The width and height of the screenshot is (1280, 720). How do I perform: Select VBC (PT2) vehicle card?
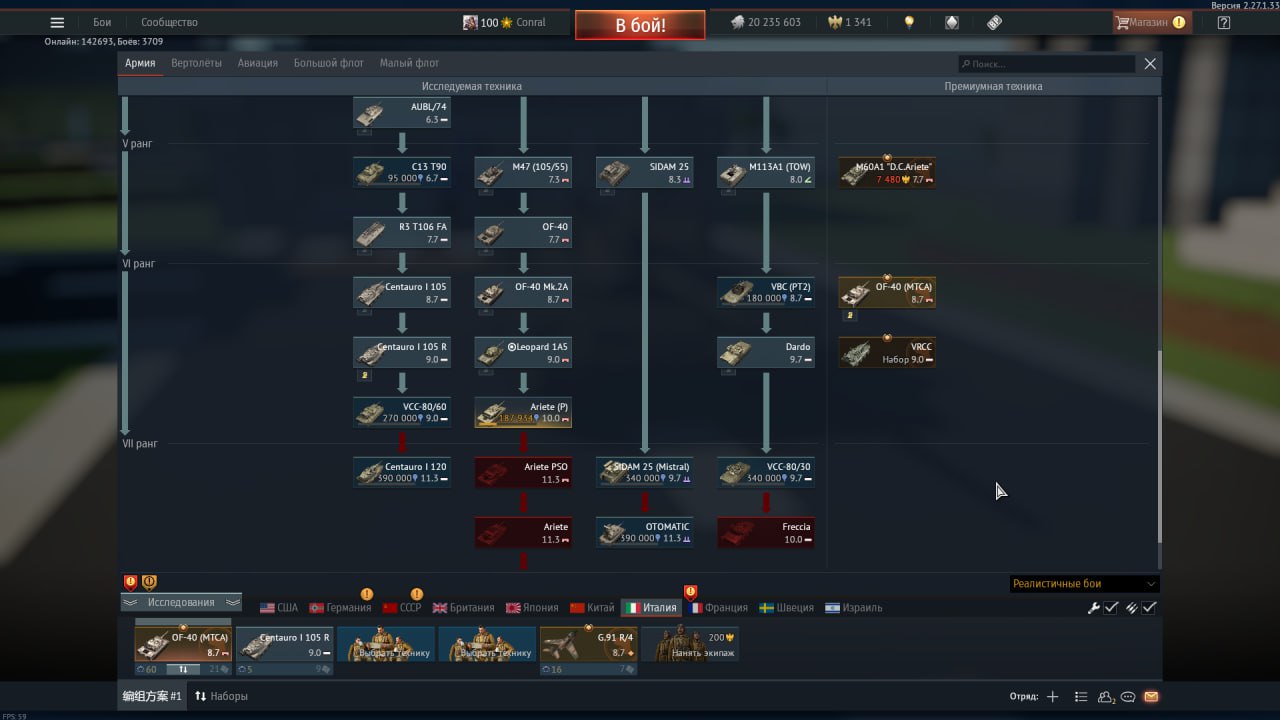click(x=766, y=293)
